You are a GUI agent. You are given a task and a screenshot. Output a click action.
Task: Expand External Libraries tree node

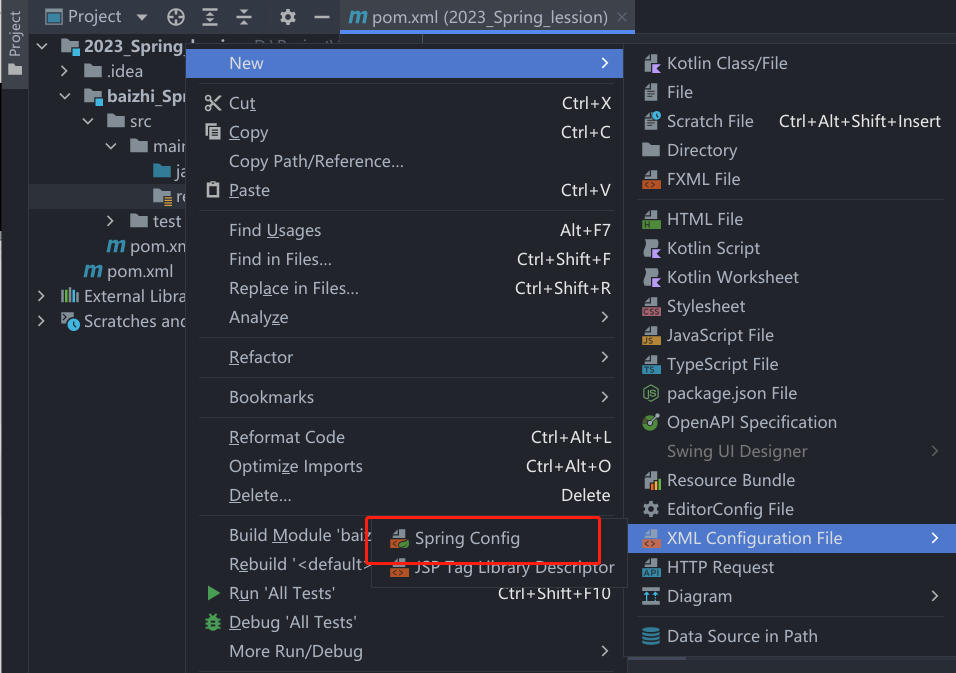point(41,296)
